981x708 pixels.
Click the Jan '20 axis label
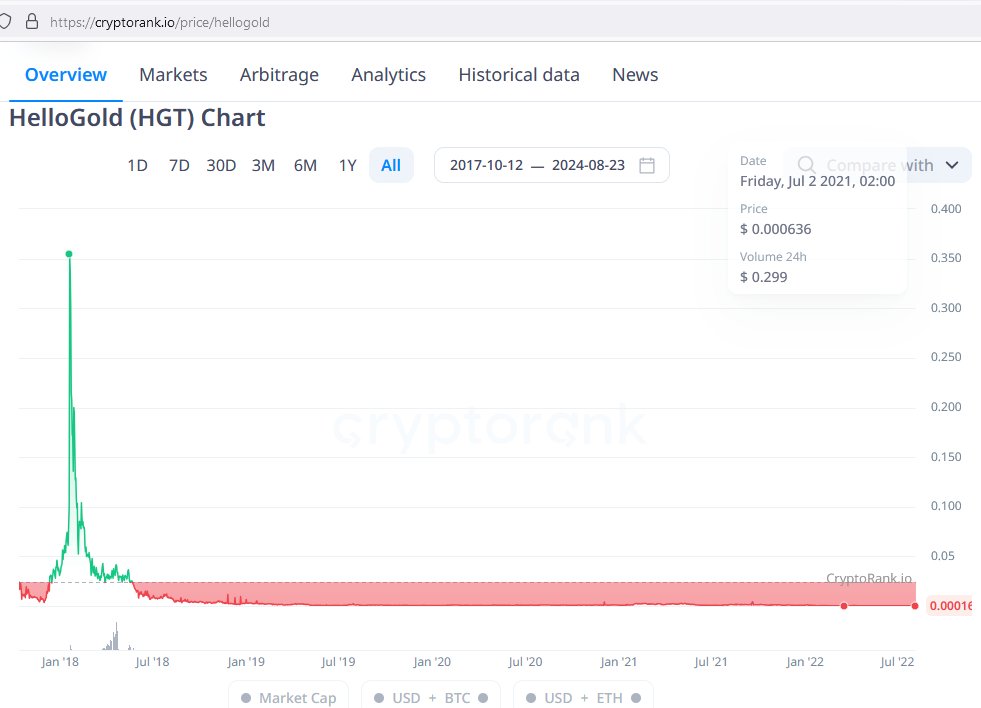pos(432,662)
